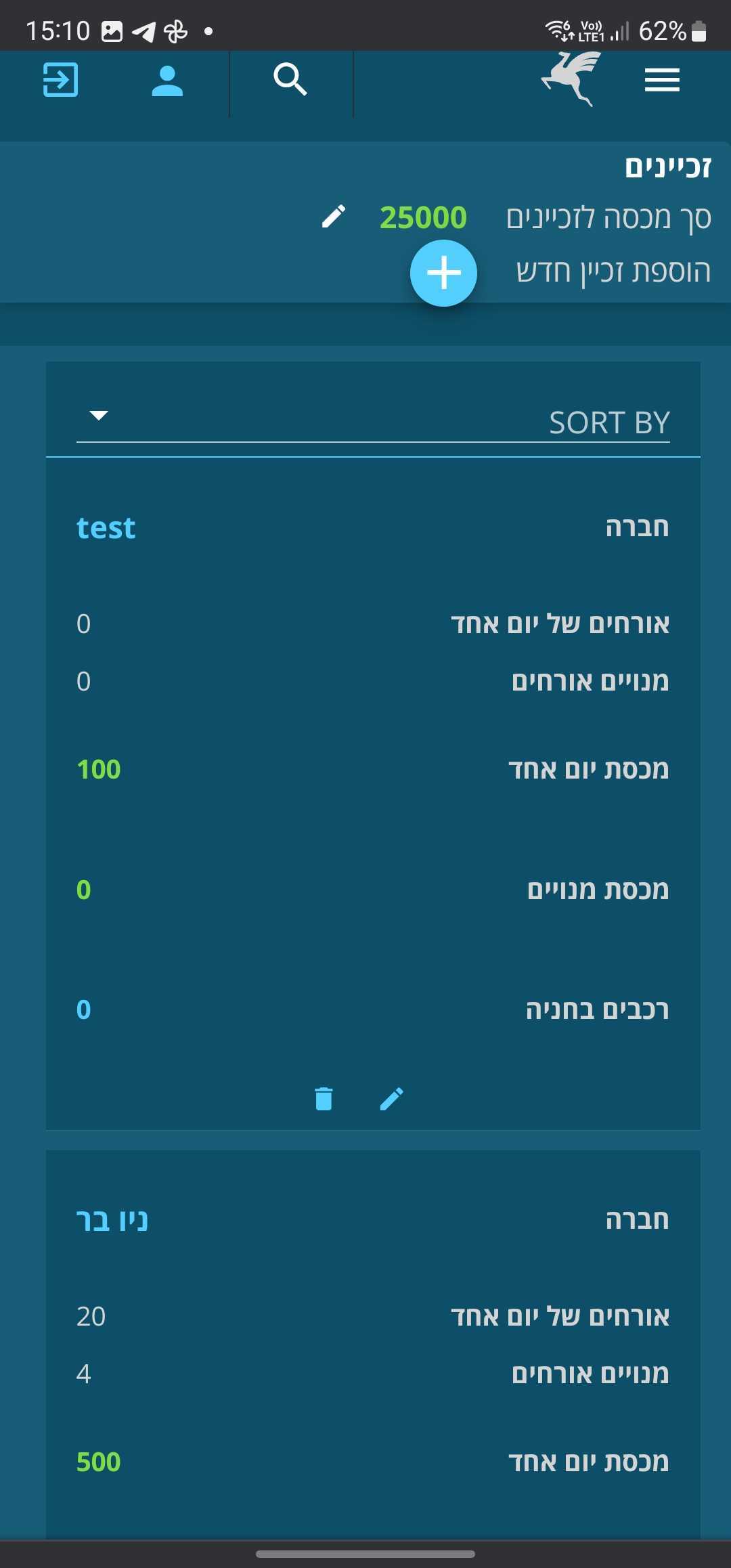Tap the Telegram notification icon in status bar
Screen dimensions: 731x1568
tap(143, 31)
